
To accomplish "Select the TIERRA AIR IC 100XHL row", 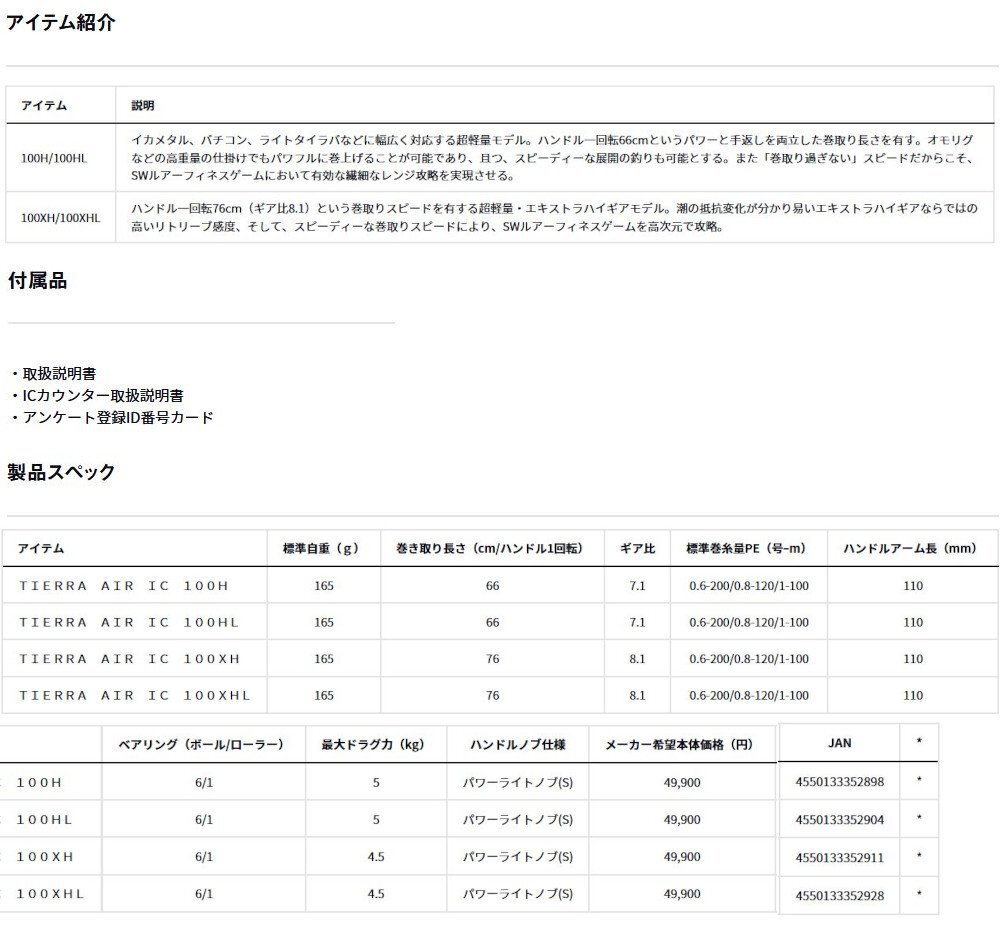I will point(141,694).
